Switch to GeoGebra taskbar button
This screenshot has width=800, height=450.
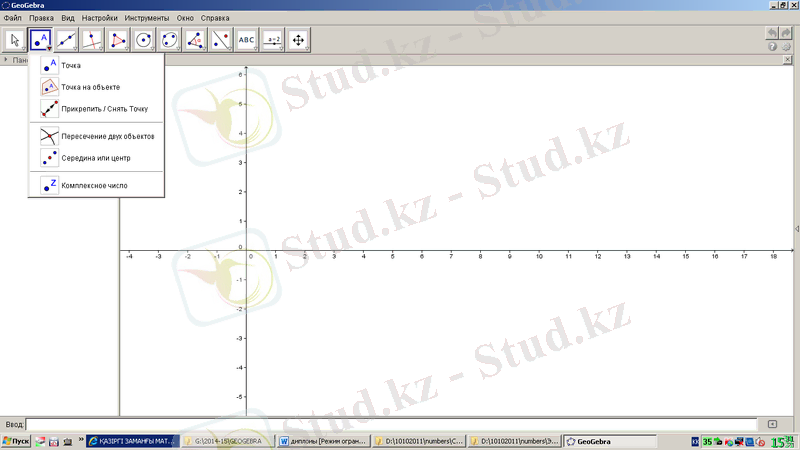[x=610, y=441]
